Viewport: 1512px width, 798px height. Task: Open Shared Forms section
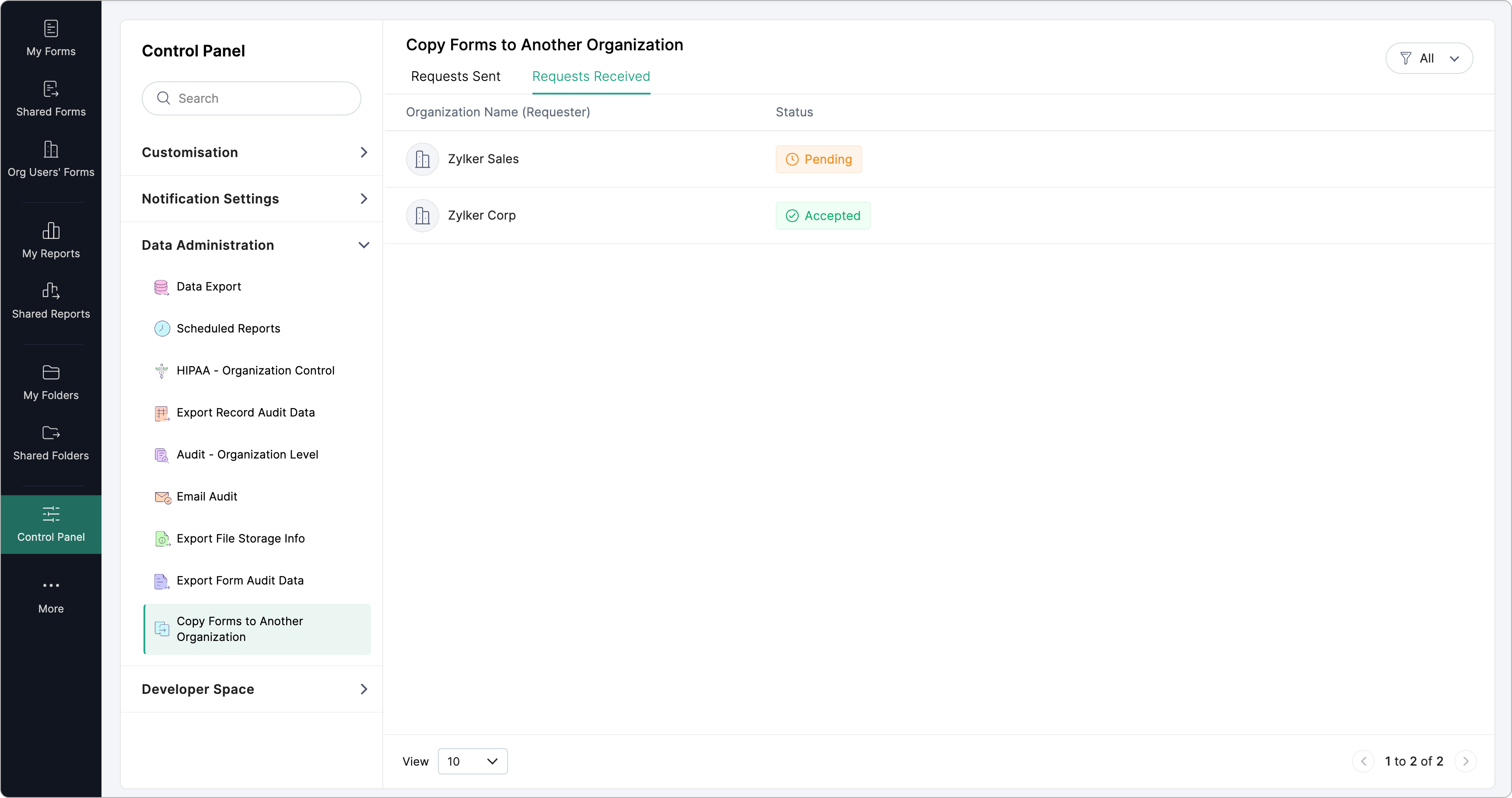point(51,98)
